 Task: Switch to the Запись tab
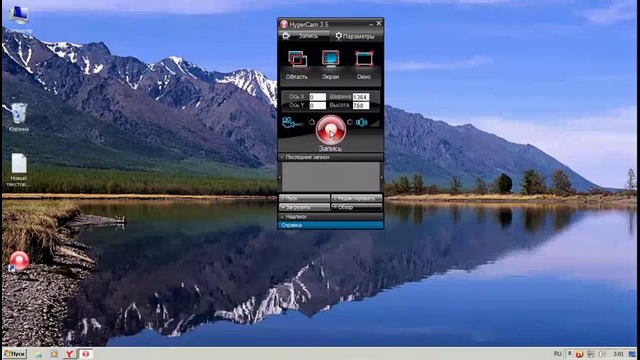tap(304, 36)
